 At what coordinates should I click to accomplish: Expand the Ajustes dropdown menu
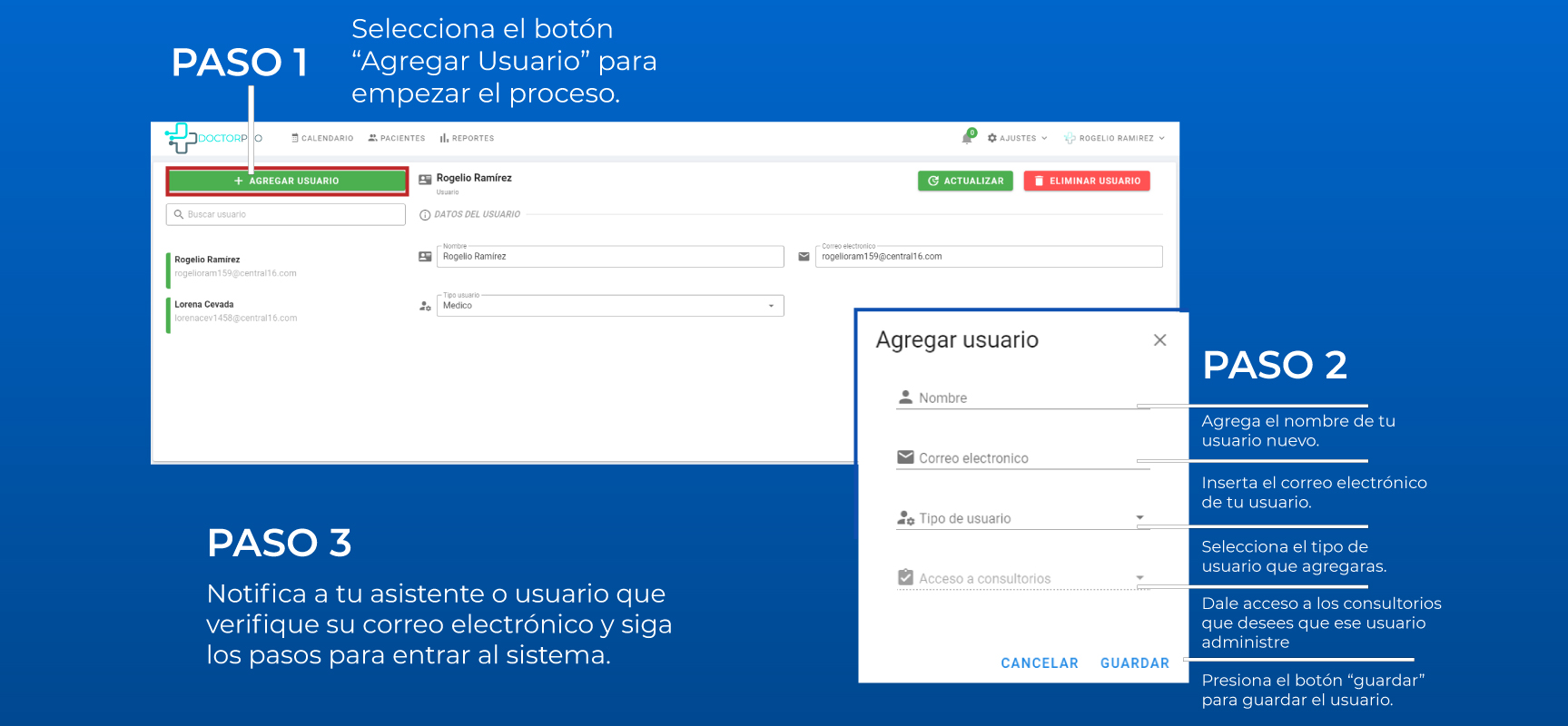coord(1018,139)
